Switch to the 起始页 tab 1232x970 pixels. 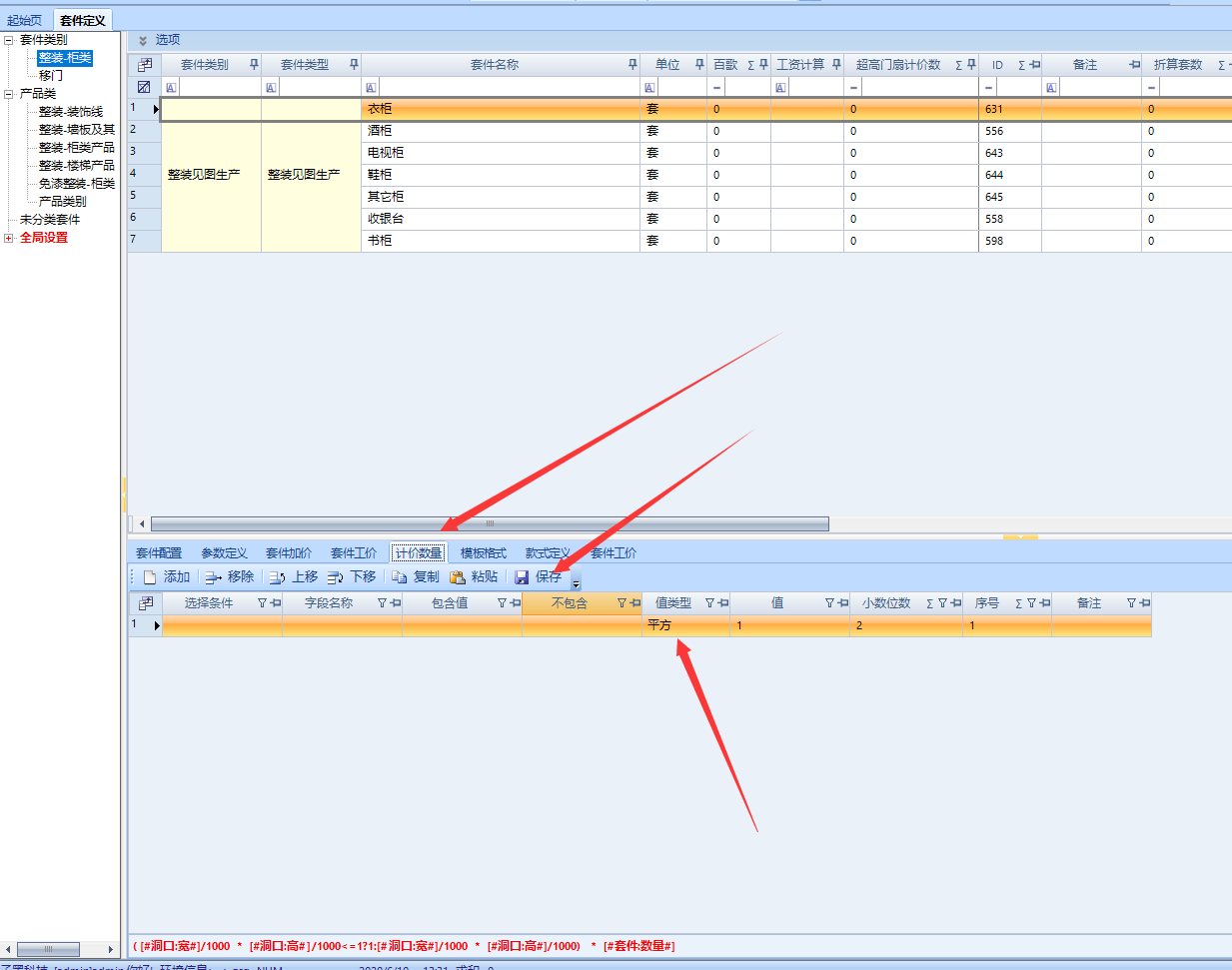25,20
